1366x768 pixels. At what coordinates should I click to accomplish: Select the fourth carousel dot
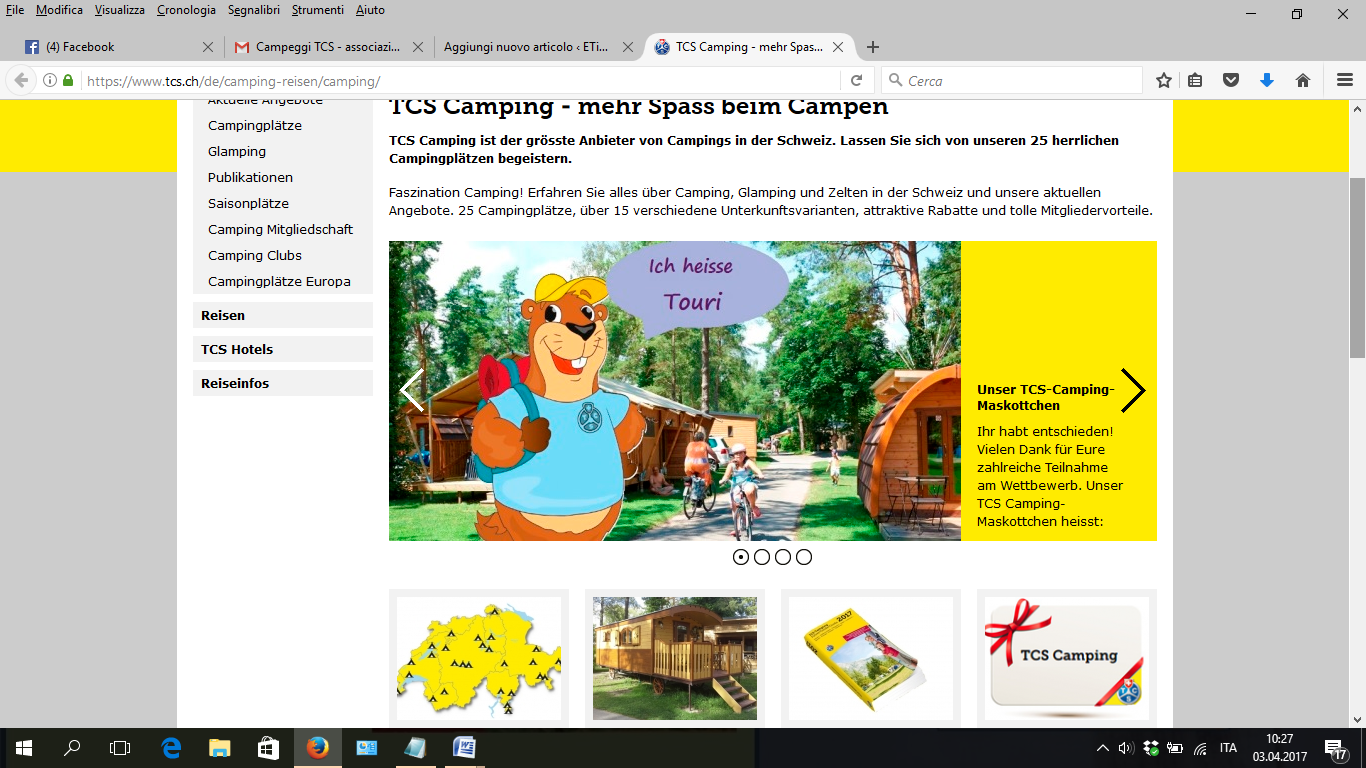[804, 557]
